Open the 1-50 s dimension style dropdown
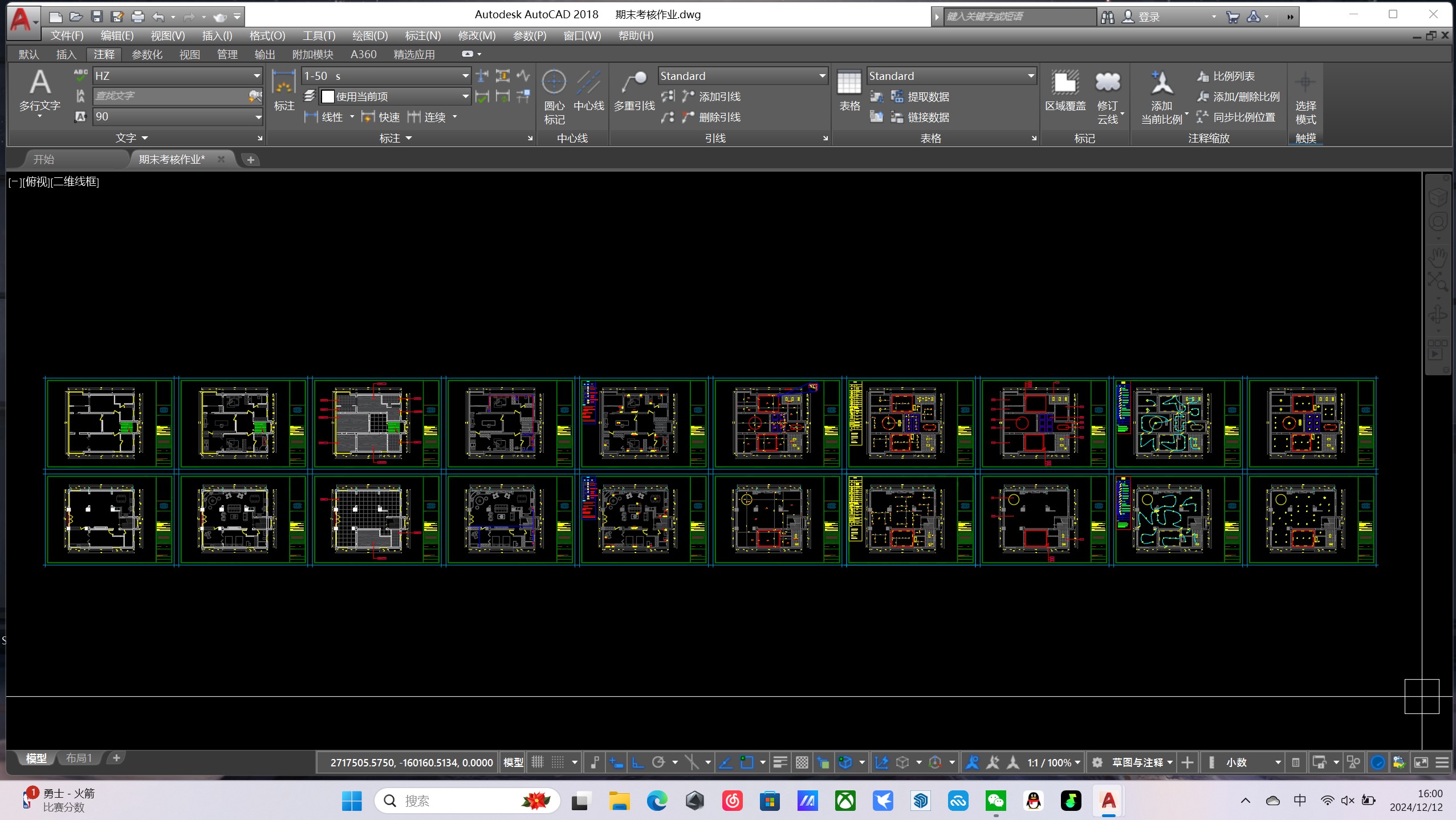This screenshot has width=1456, height=820. 465,76
